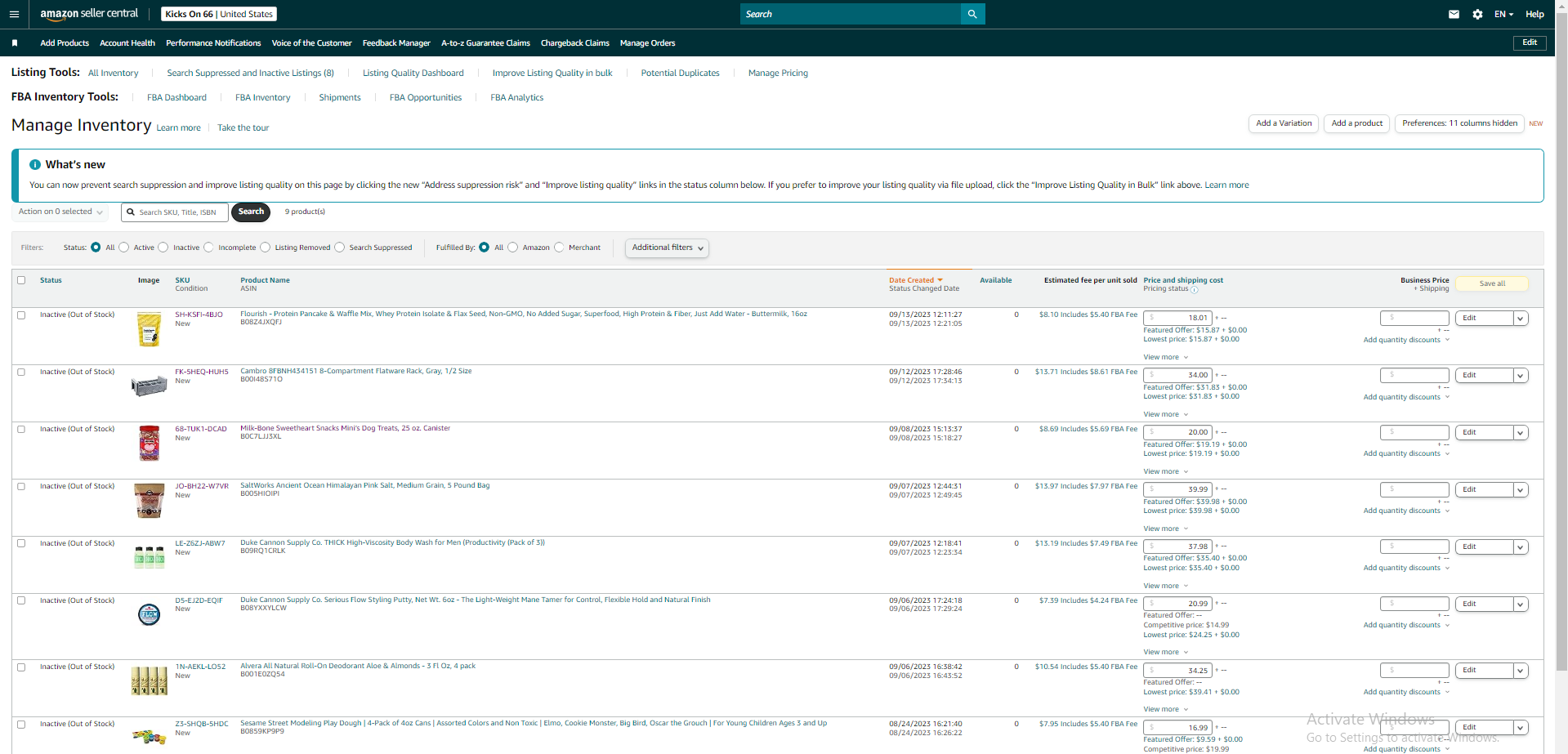Viewport: 1568px width, 754px height.
Task: Open the Duke Cannon Body Wash image
Action: pos(149,557)
